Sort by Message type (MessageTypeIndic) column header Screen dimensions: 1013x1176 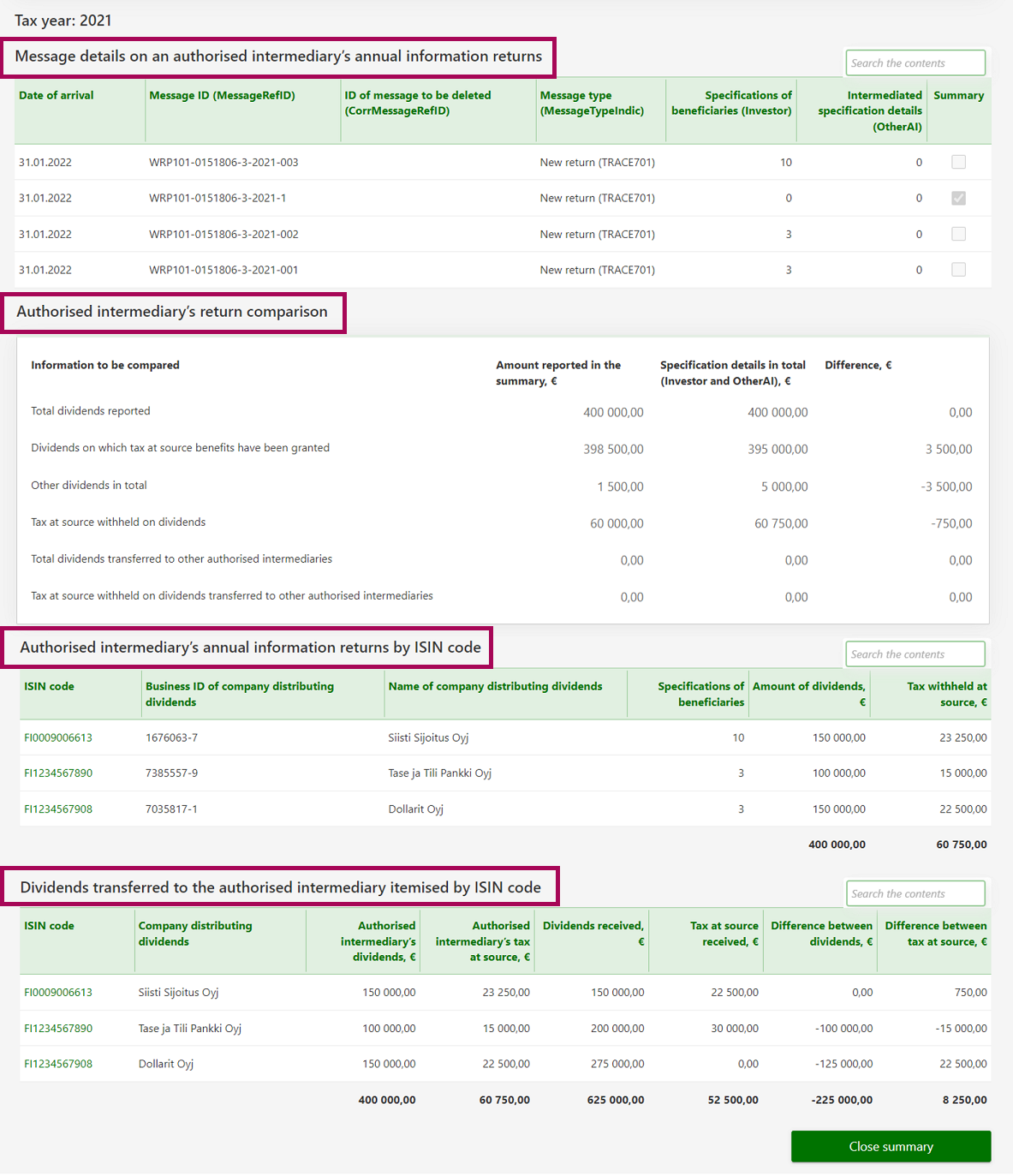592,103
